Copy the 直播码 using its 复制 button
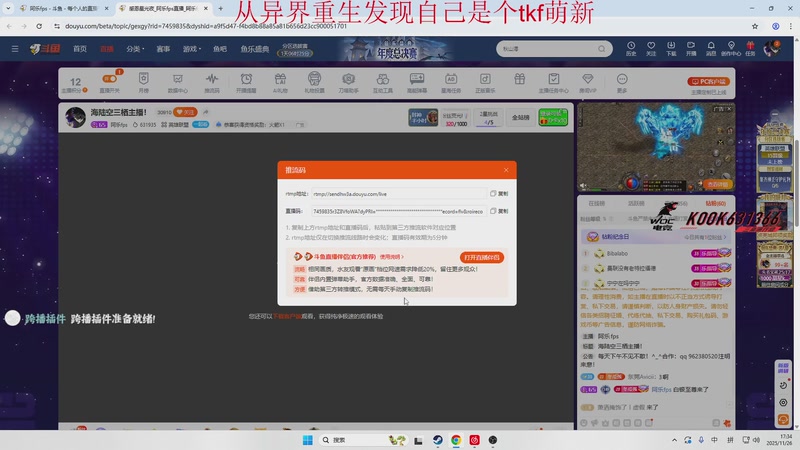This screenshot has width=800, height=450. (499, 211)
